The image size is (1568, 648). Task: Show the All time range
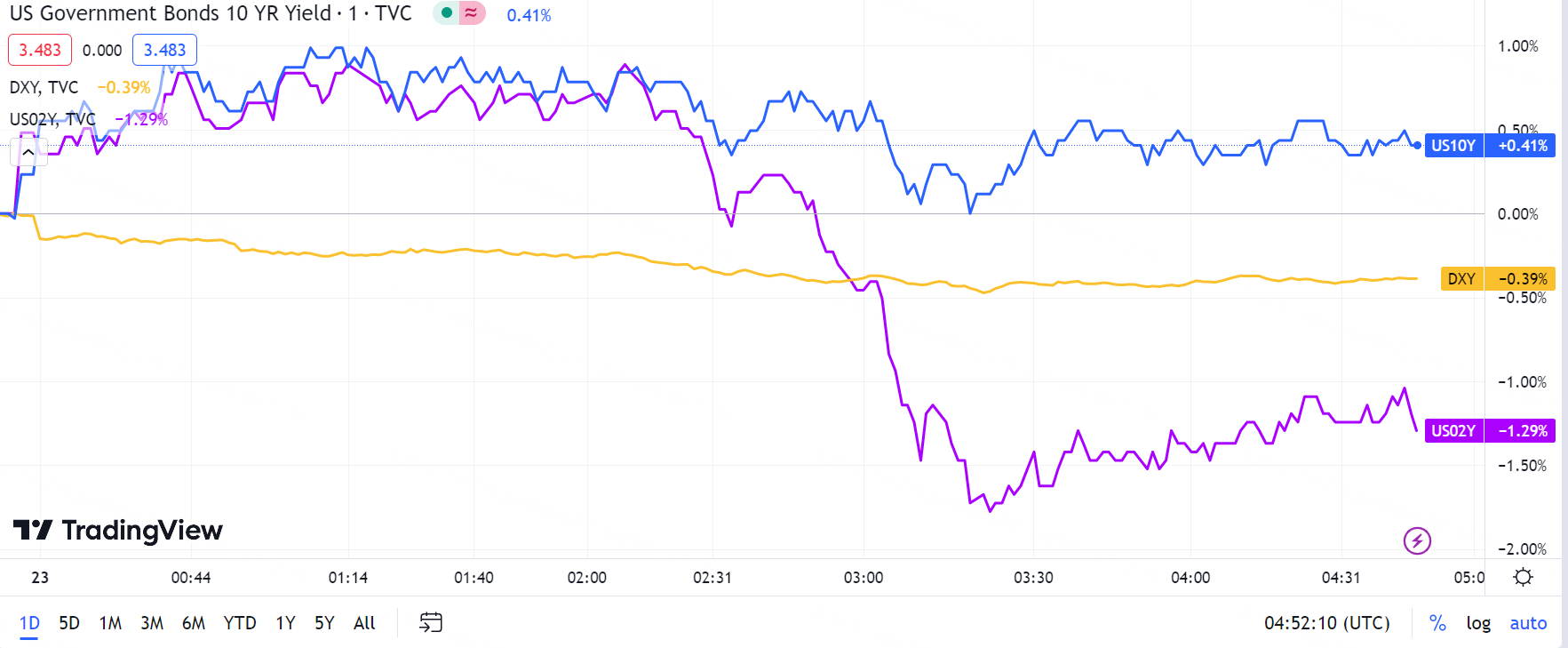(364, 623)
